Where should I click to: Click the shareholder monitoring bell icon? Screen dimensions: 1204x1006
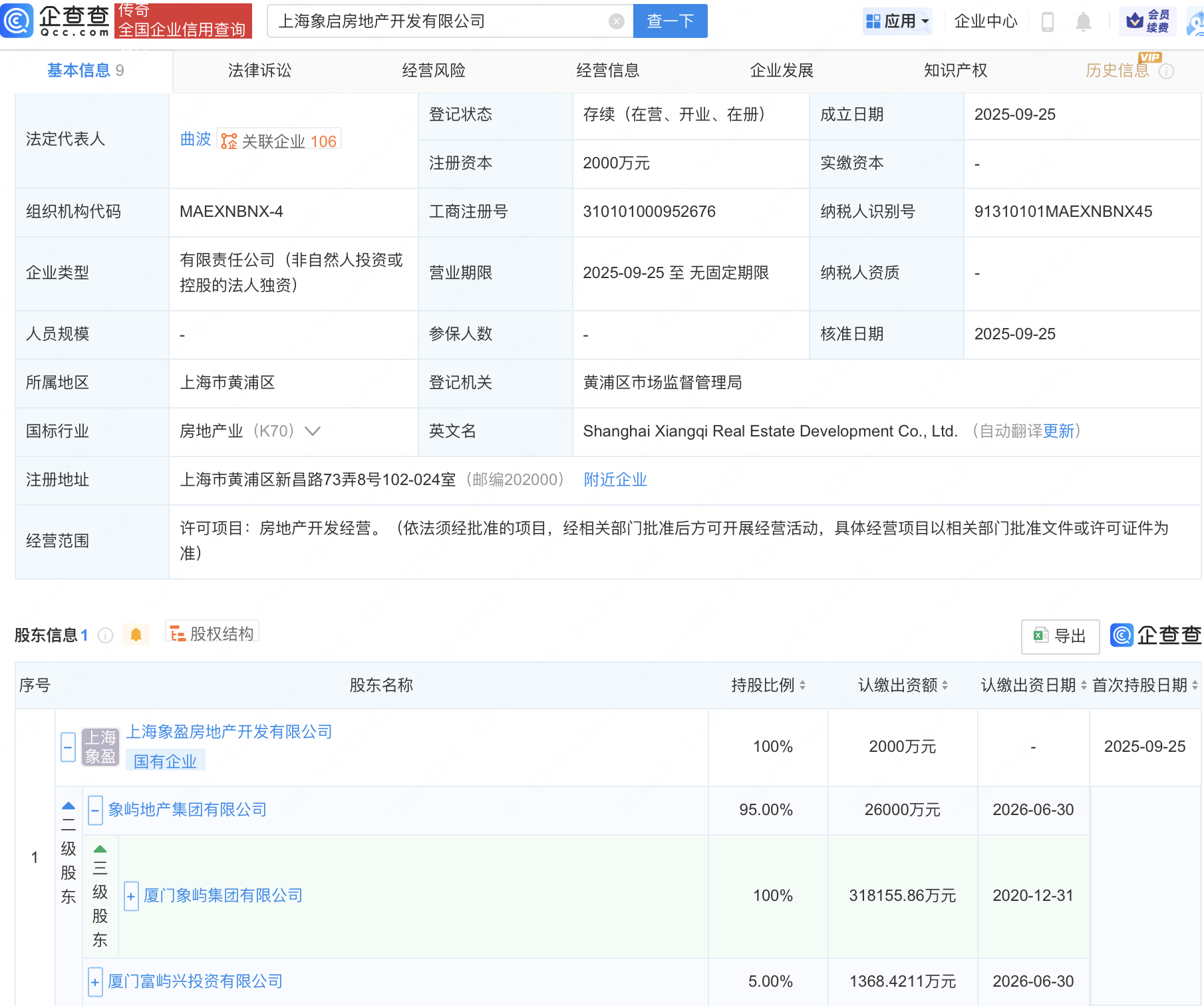[x=136, y=635]
